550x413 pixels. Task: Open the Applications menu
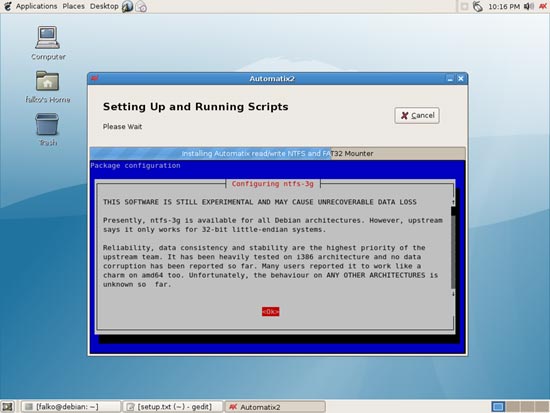(x=36, y=6)
